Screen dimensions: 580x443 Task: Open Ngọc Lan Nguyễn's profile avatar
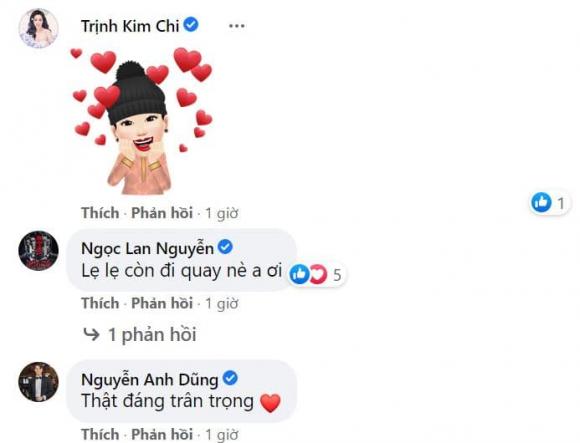38,250
